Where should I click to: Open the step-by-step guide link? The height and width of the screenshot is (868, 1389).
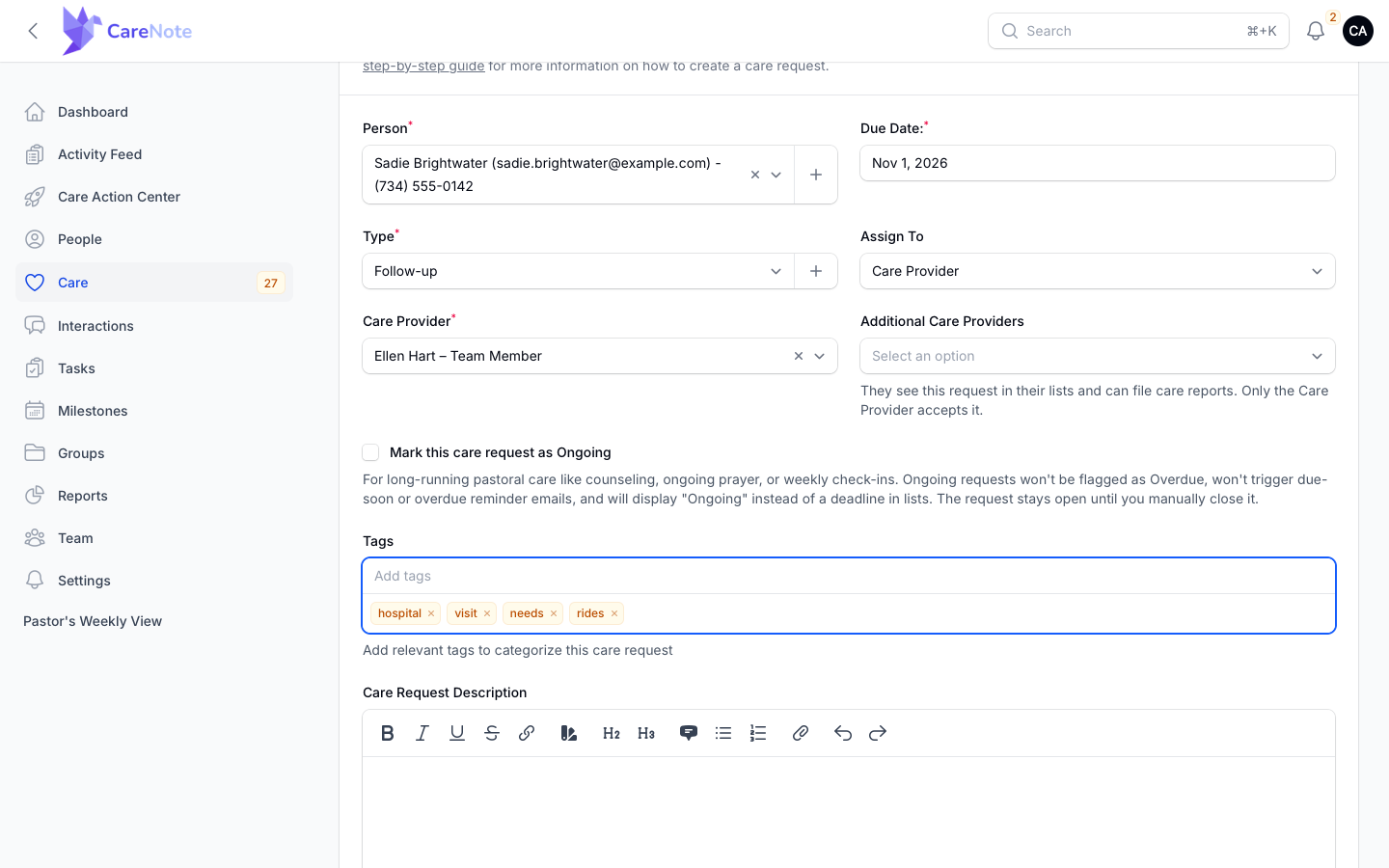click(423, 67)
